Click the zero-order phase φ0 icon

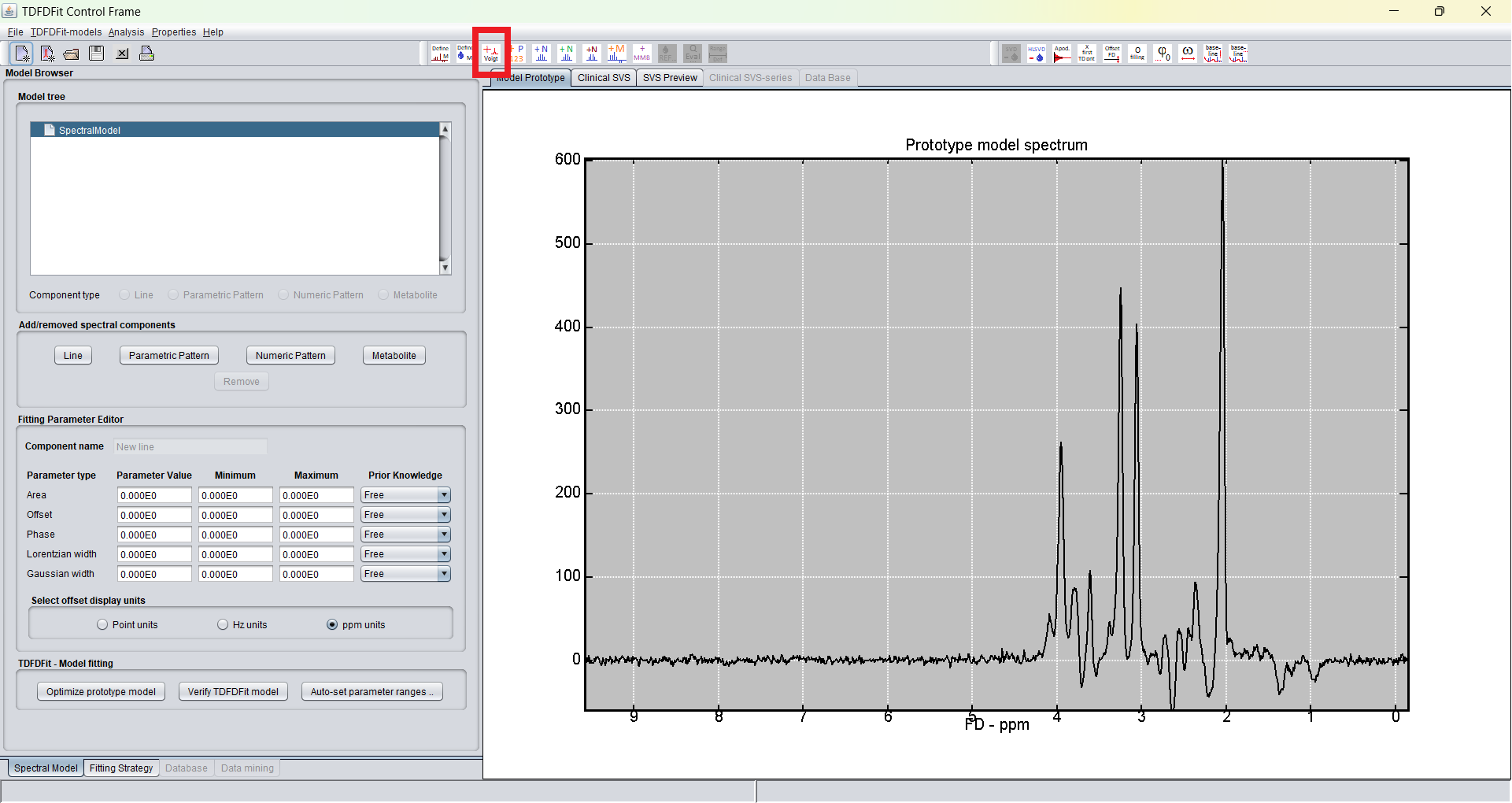[1163, 54]
